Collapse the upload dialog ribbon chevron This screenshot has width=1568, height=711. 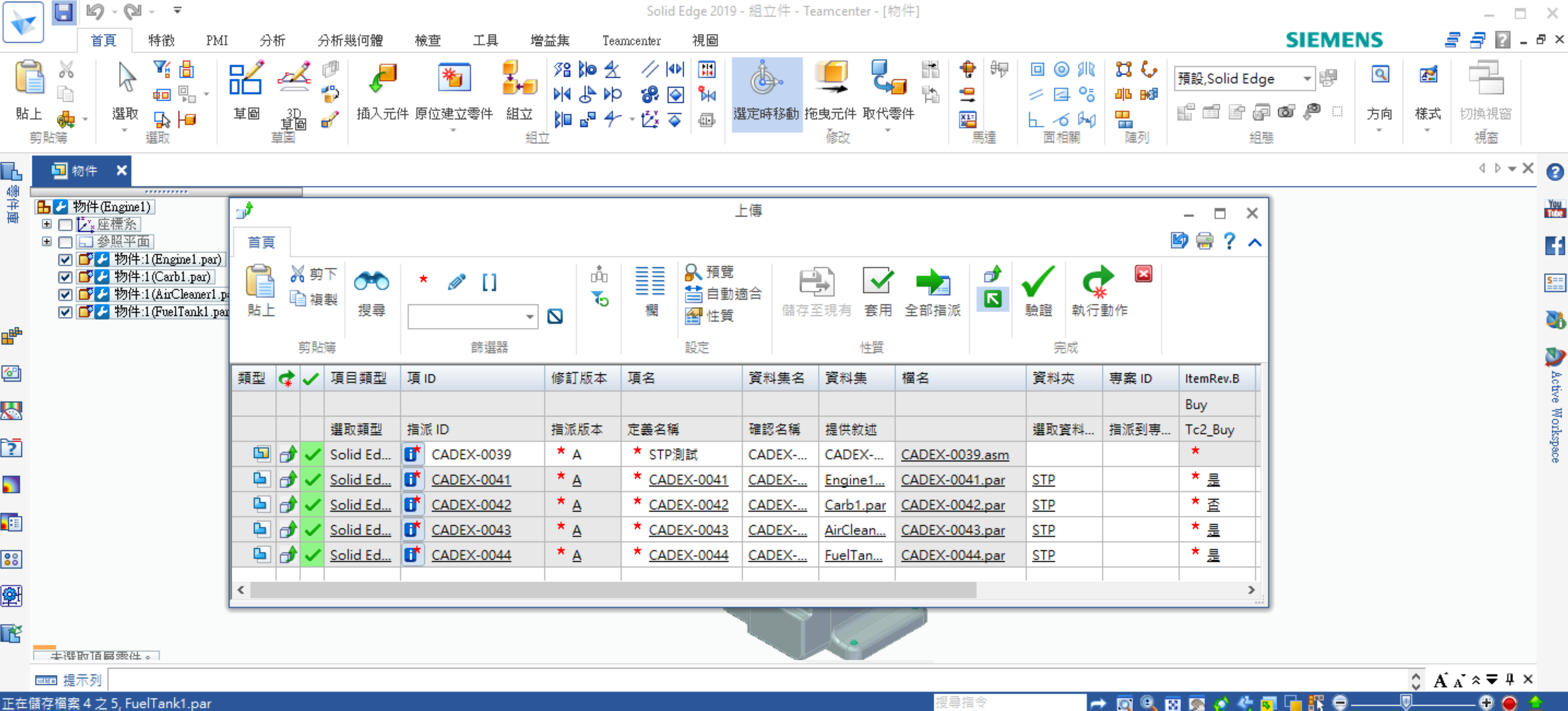coord(1255,242)
